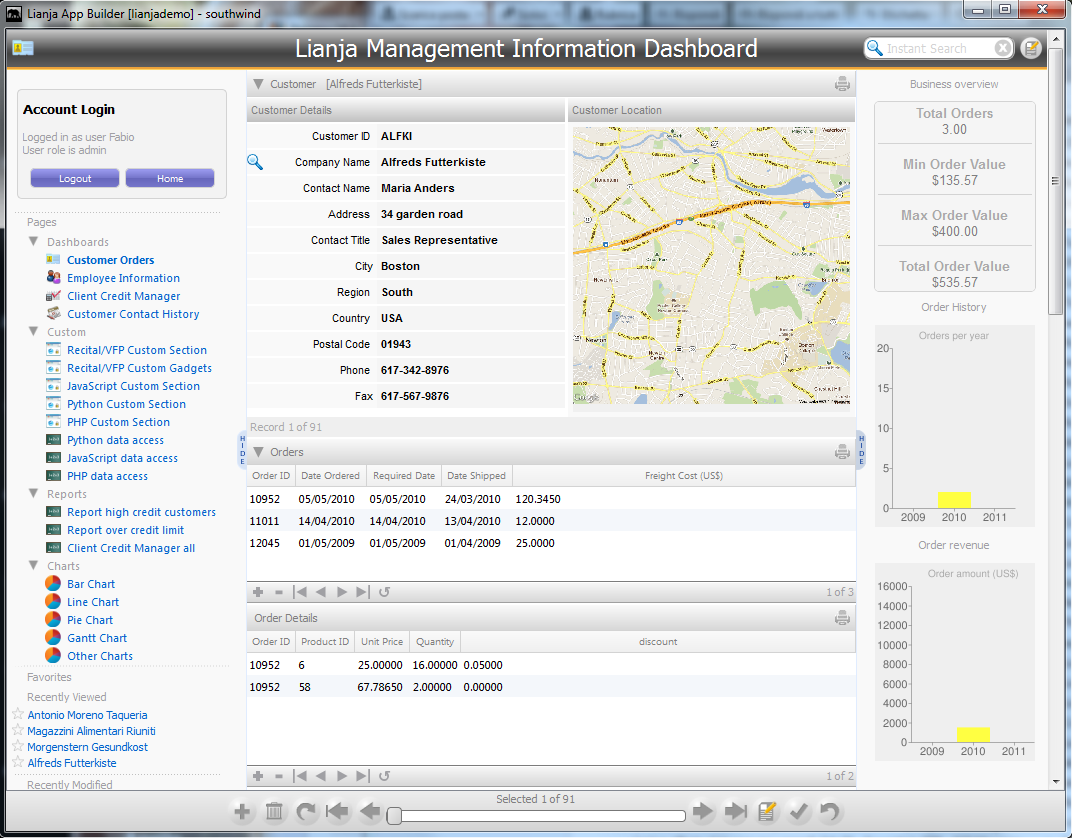The width and height of the screenshot is (1072, 838).
Task: Toggle favorite star for Alfreds Futterkiste
Action: [18, 762]
